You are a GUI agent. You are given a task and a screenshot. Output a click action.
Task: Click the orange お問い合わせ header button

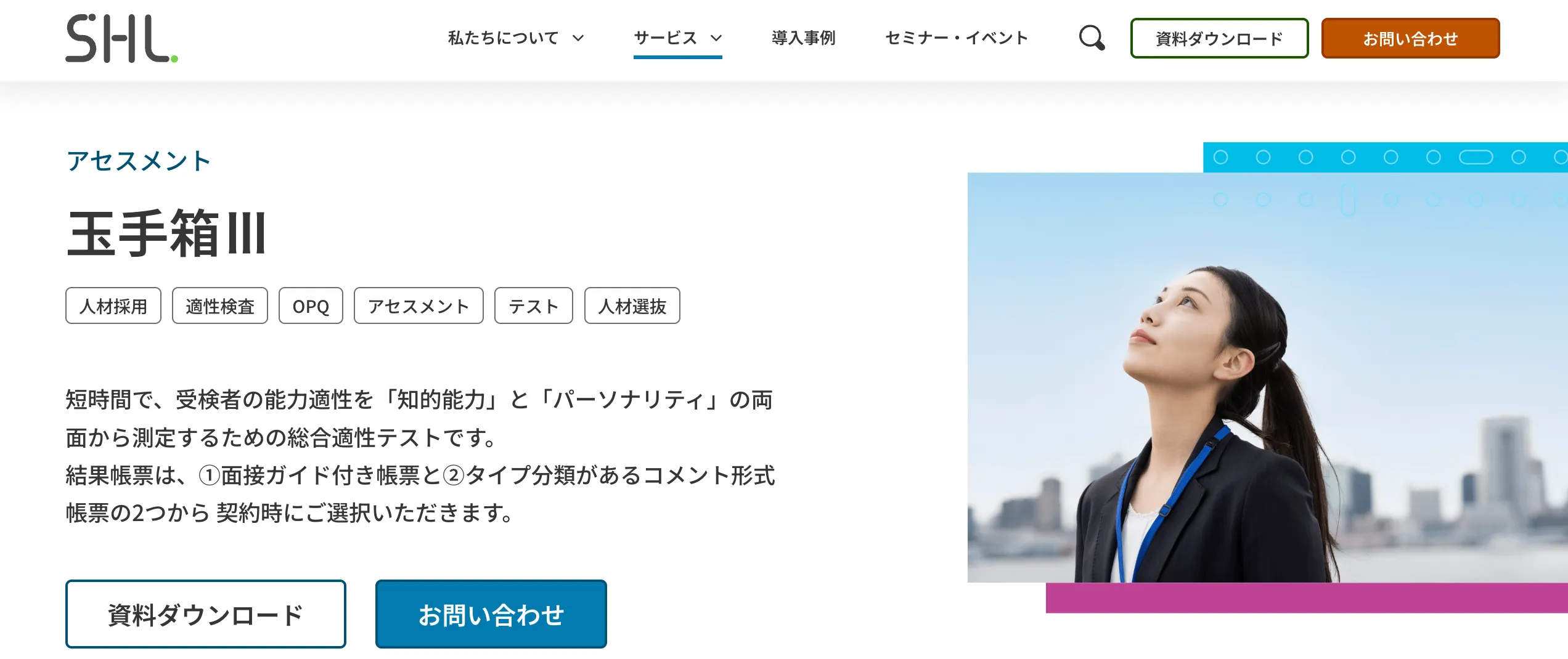tap(1410, 38)
